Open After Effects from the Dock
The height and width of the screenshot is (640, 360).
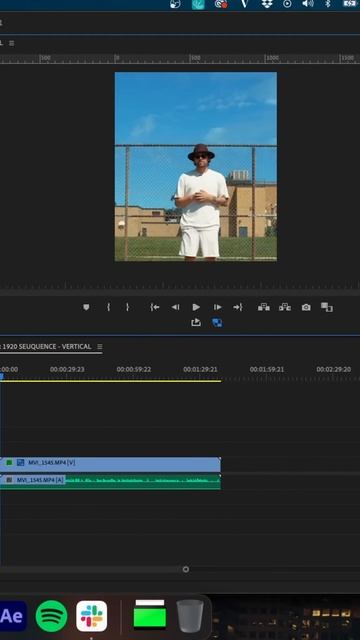(12, 616)
